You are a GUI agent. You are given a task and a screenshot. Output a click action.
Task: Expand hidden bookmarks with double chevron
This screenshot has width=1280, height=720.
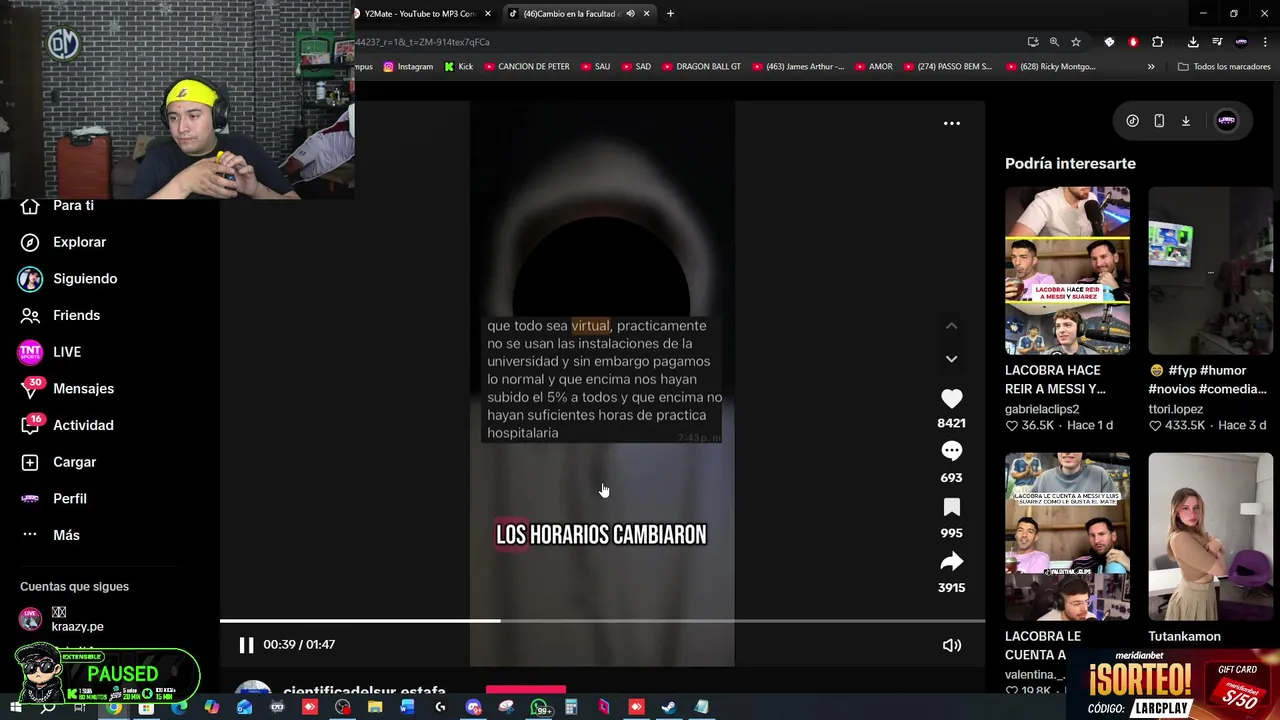1151,67
